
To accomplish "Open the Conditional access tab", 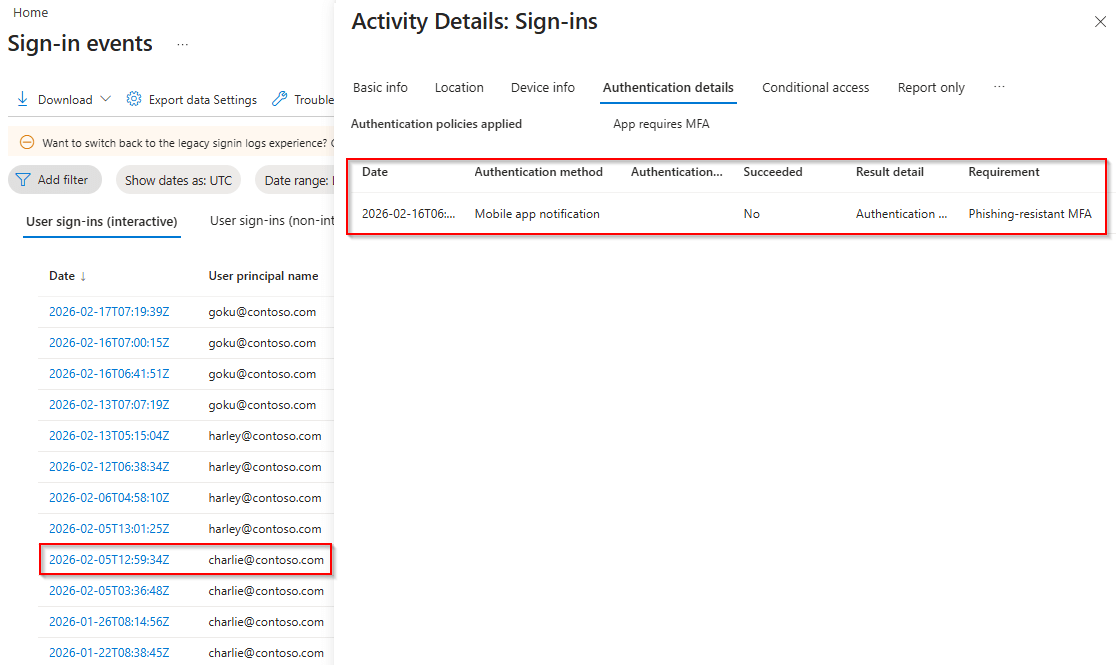I will (x=815, y=87).
